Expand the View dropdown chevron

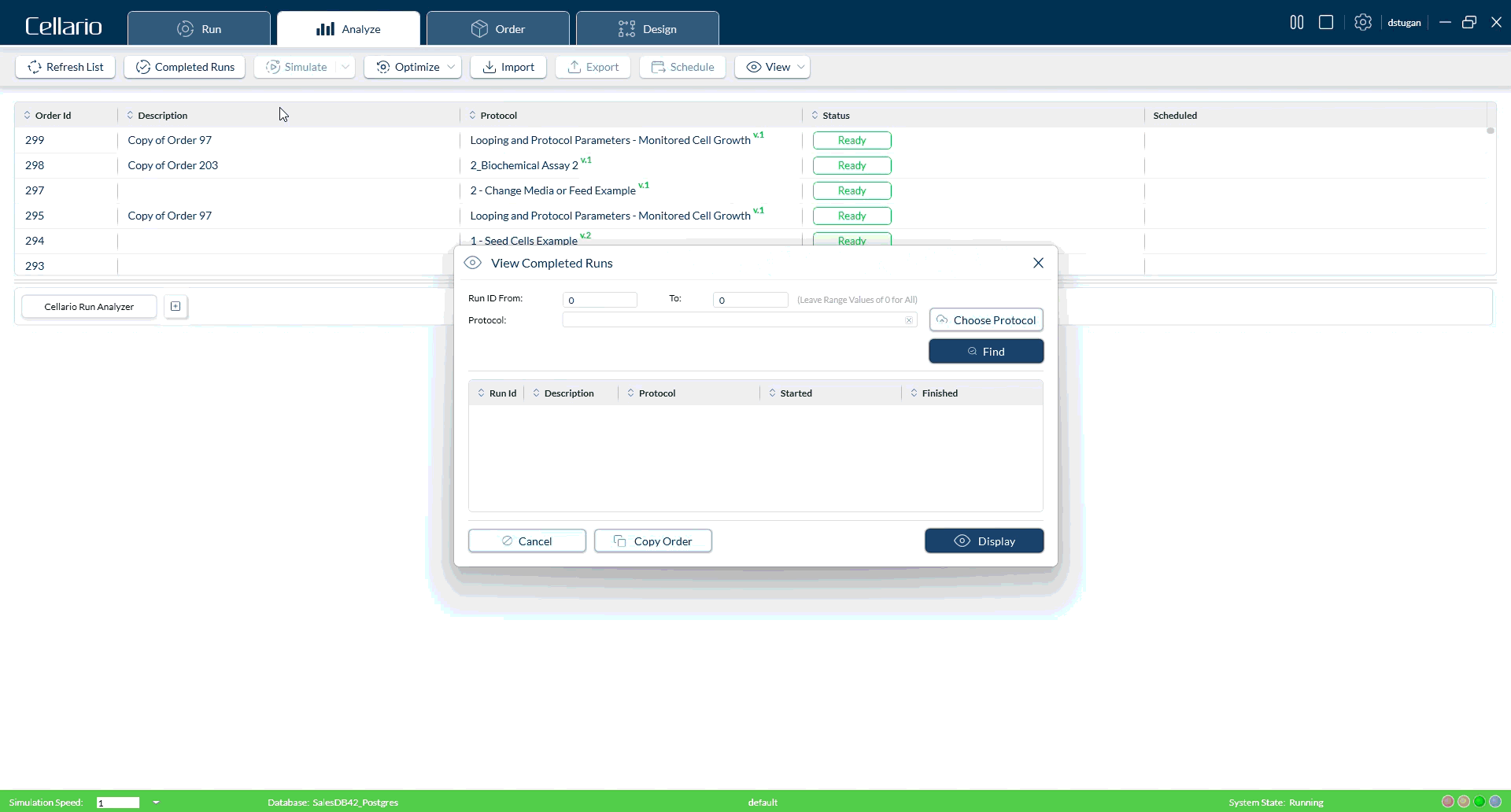(x=801, y=67)
